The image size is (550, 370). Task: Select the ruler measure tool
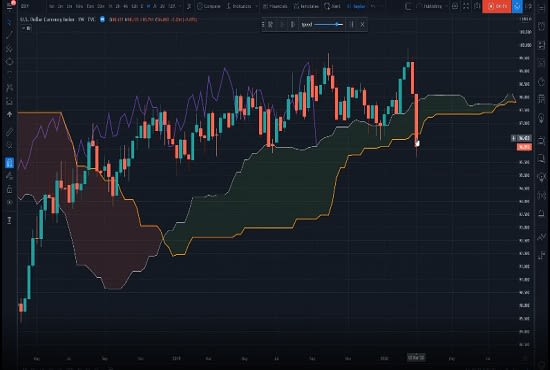tap(9, 132)
